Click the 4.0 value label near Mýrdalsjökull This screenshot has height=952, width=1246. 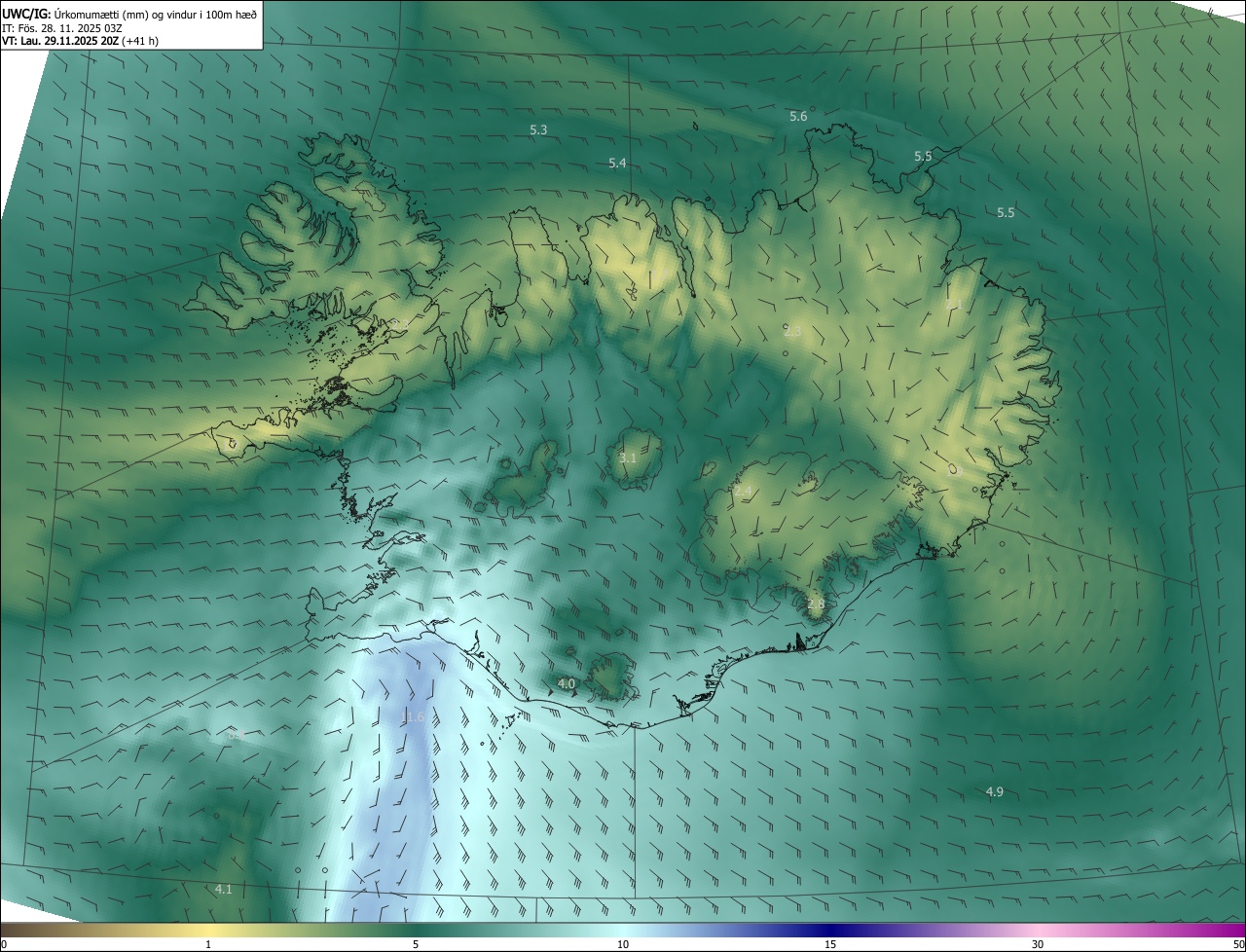[x=567, y=684]
